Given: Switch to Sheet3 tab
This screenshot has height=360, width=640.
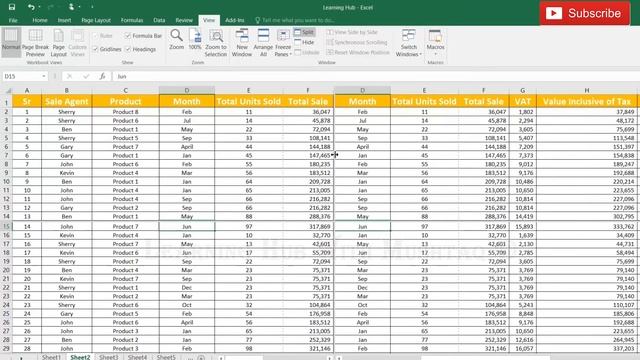Looking at the screenshot, I should coord(109,357).
